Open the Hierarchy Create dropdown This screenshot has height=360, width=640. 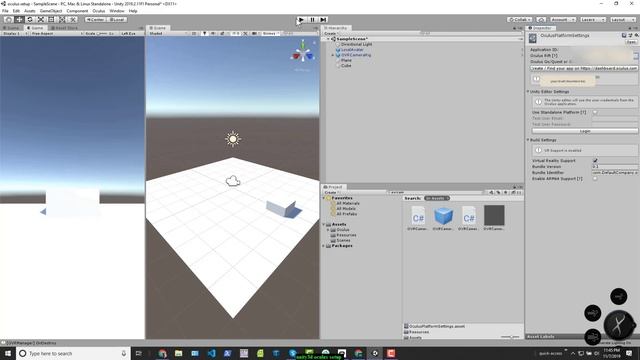[331, 33]
